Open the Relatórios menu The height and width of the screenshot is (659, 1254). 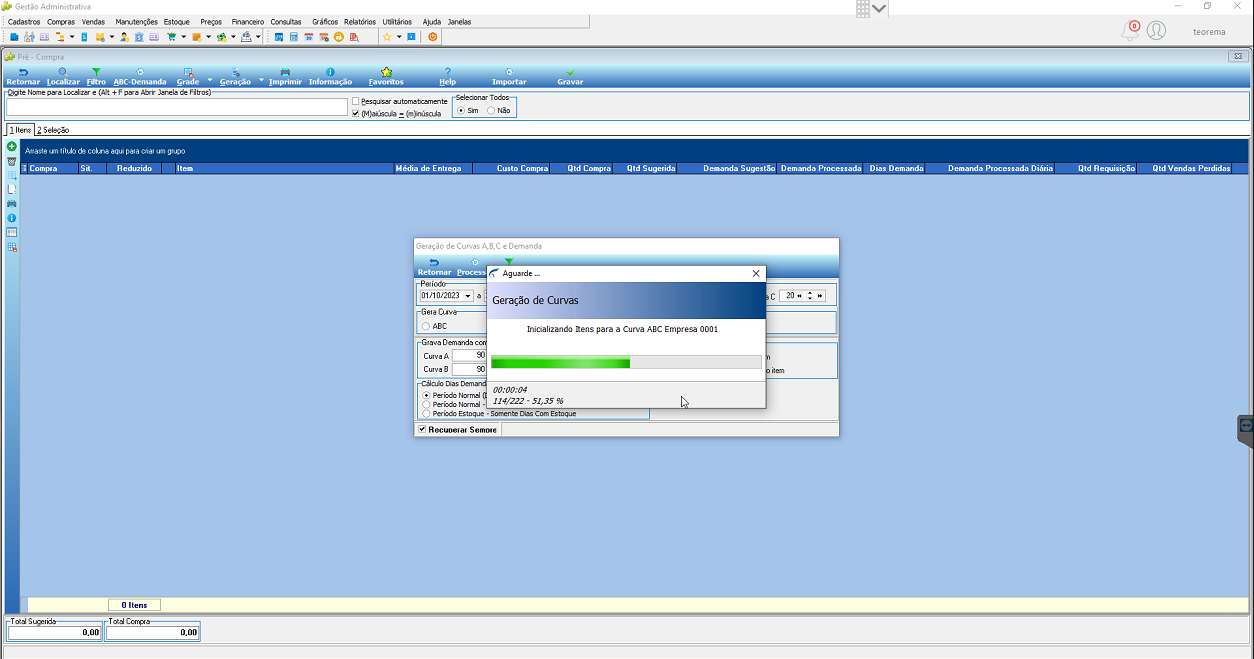(x=359, y=21)
